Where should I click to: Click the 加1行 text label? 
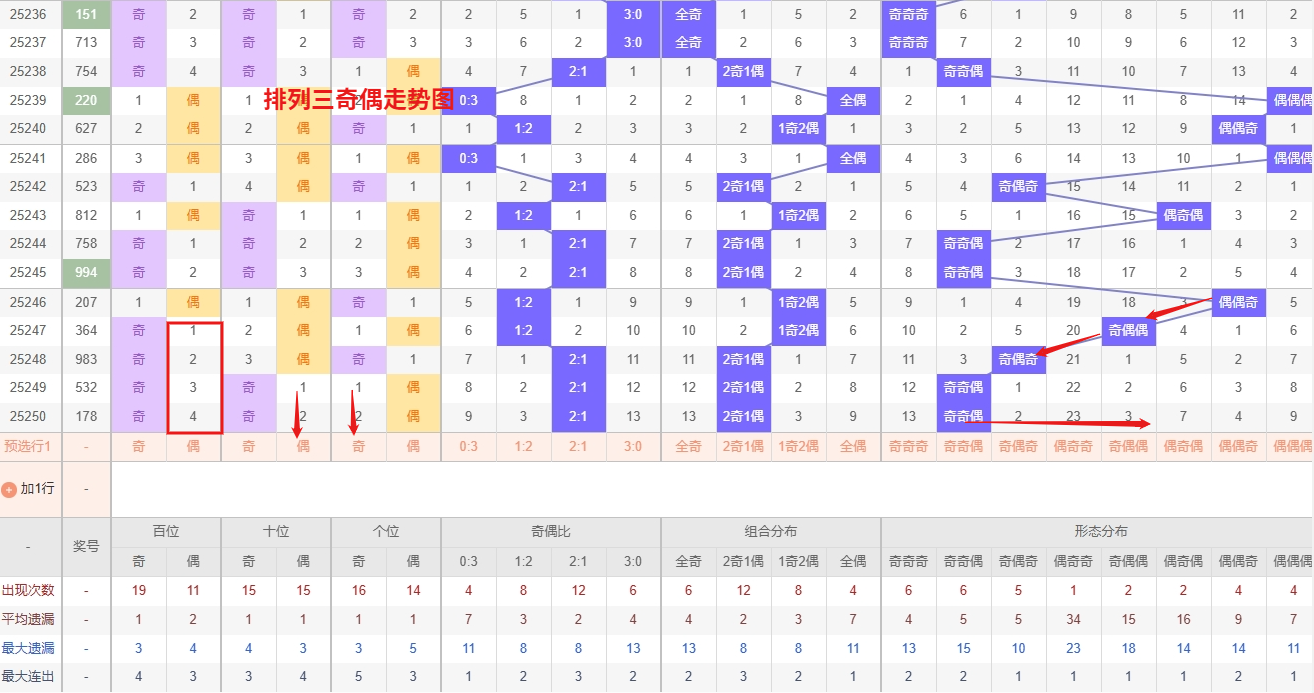37,489
